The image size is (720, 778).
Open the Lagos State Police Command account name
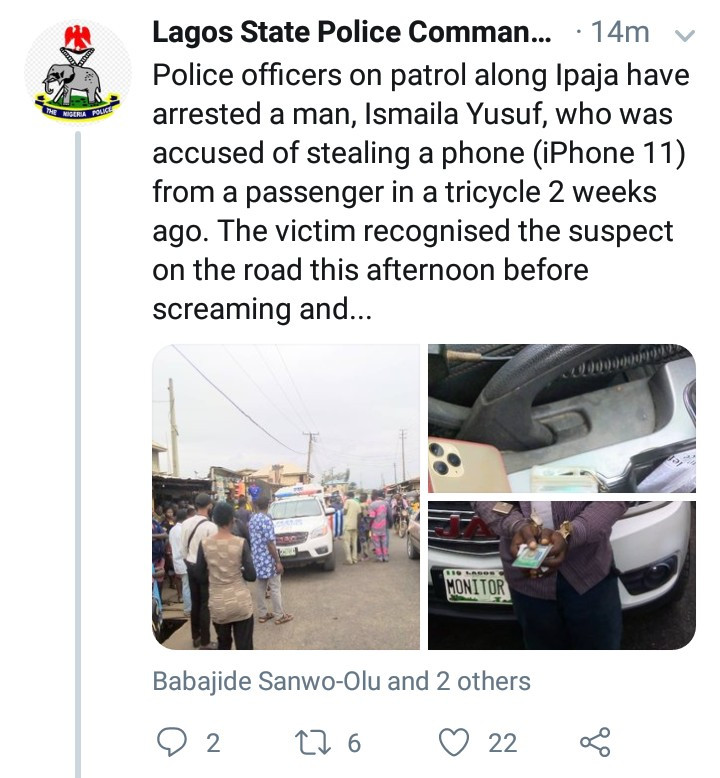351,33
